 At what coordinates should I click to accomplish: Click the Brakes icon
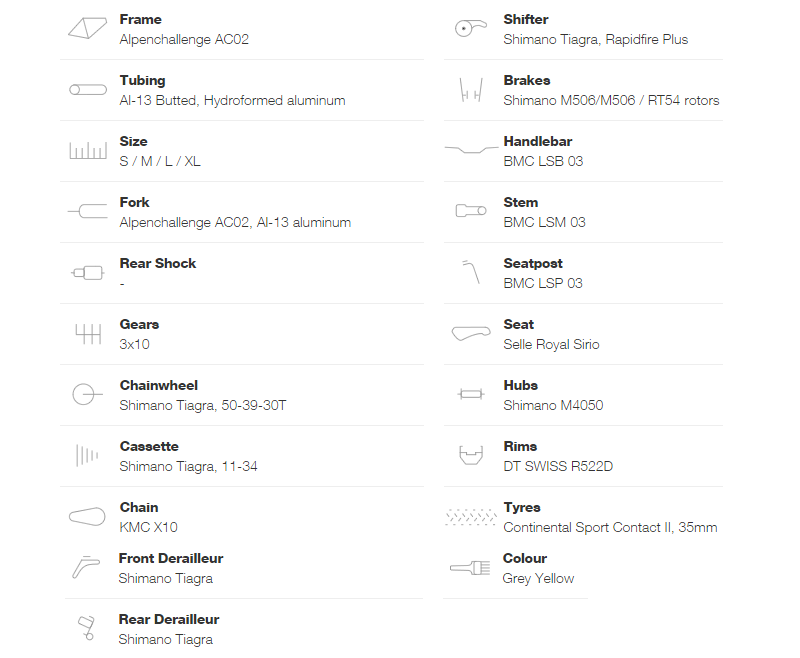tap(471, 90)
